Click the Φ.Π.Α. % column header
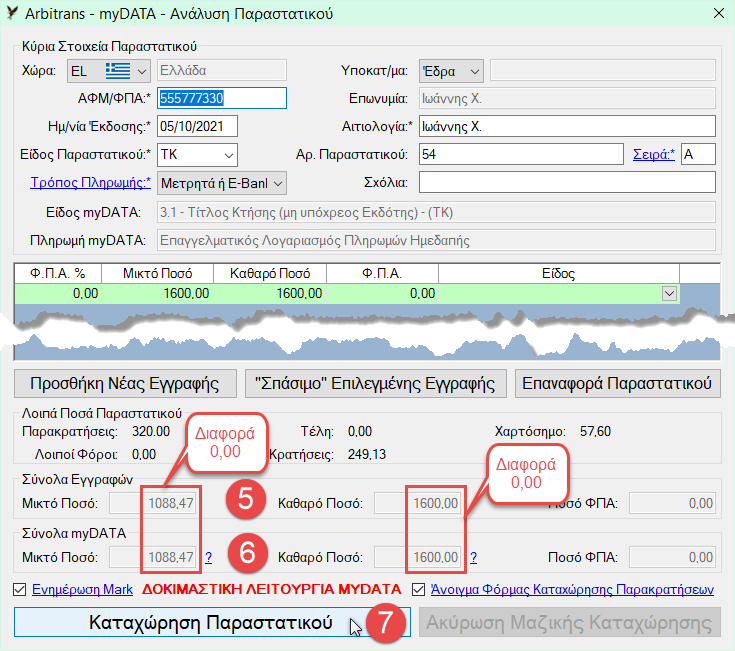The image size is (735, 651). pos(58,273)
